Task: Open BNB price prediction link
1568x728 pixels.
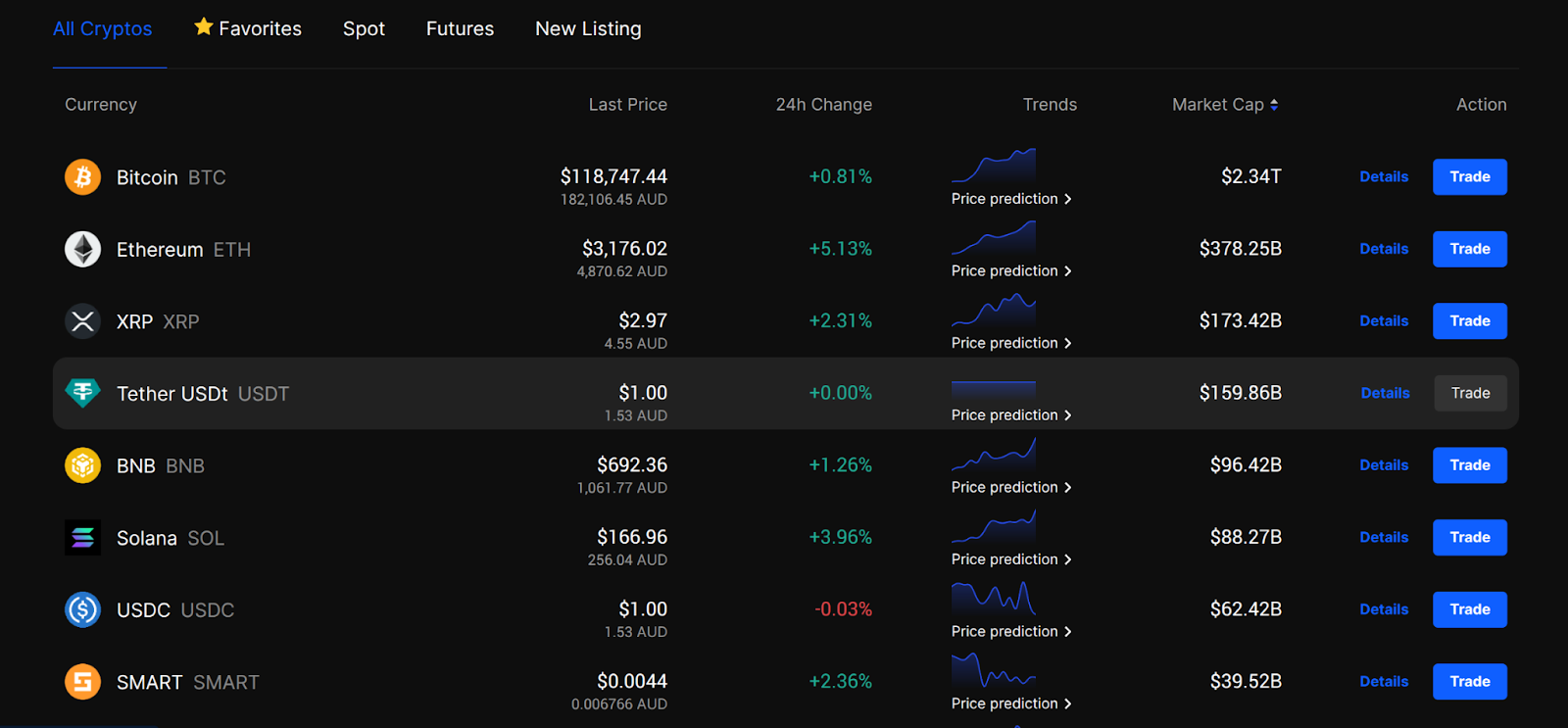Action: tap(1011, 487)
